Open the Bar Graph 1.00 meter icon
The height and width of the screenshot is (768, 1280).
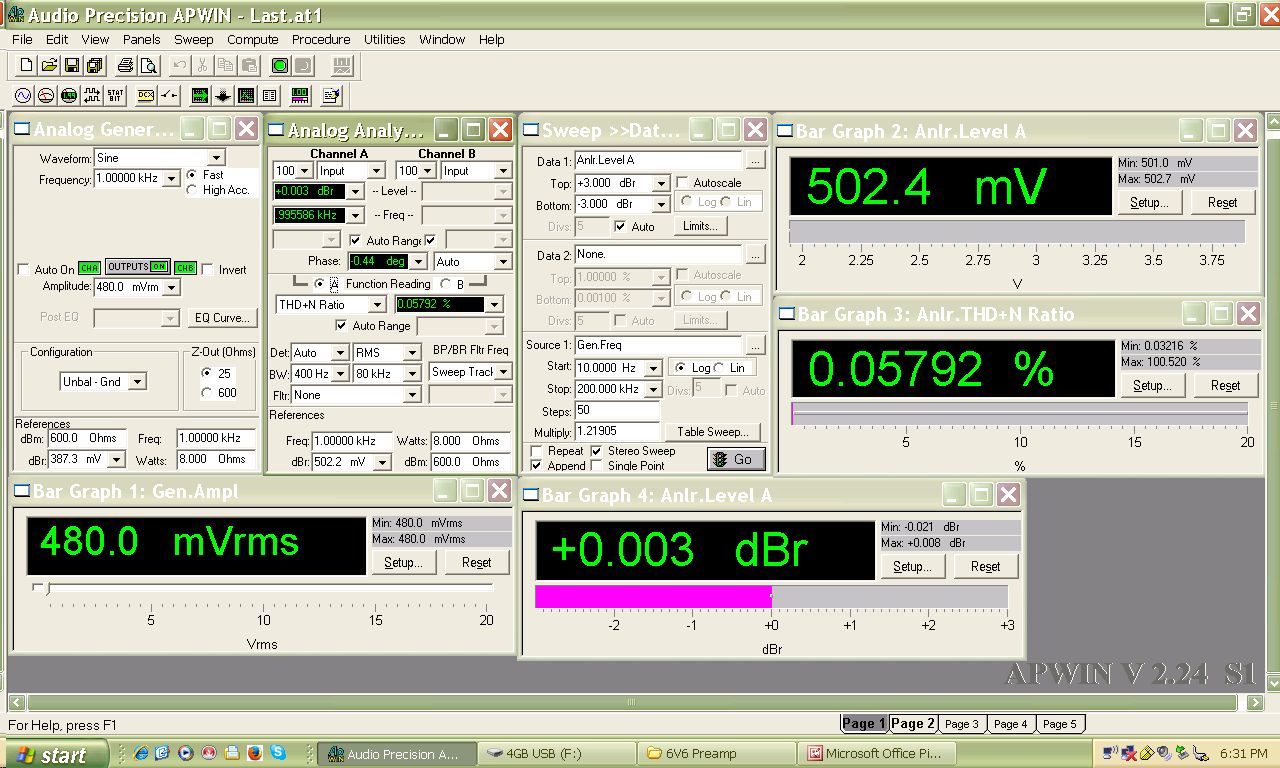[300, 96]
